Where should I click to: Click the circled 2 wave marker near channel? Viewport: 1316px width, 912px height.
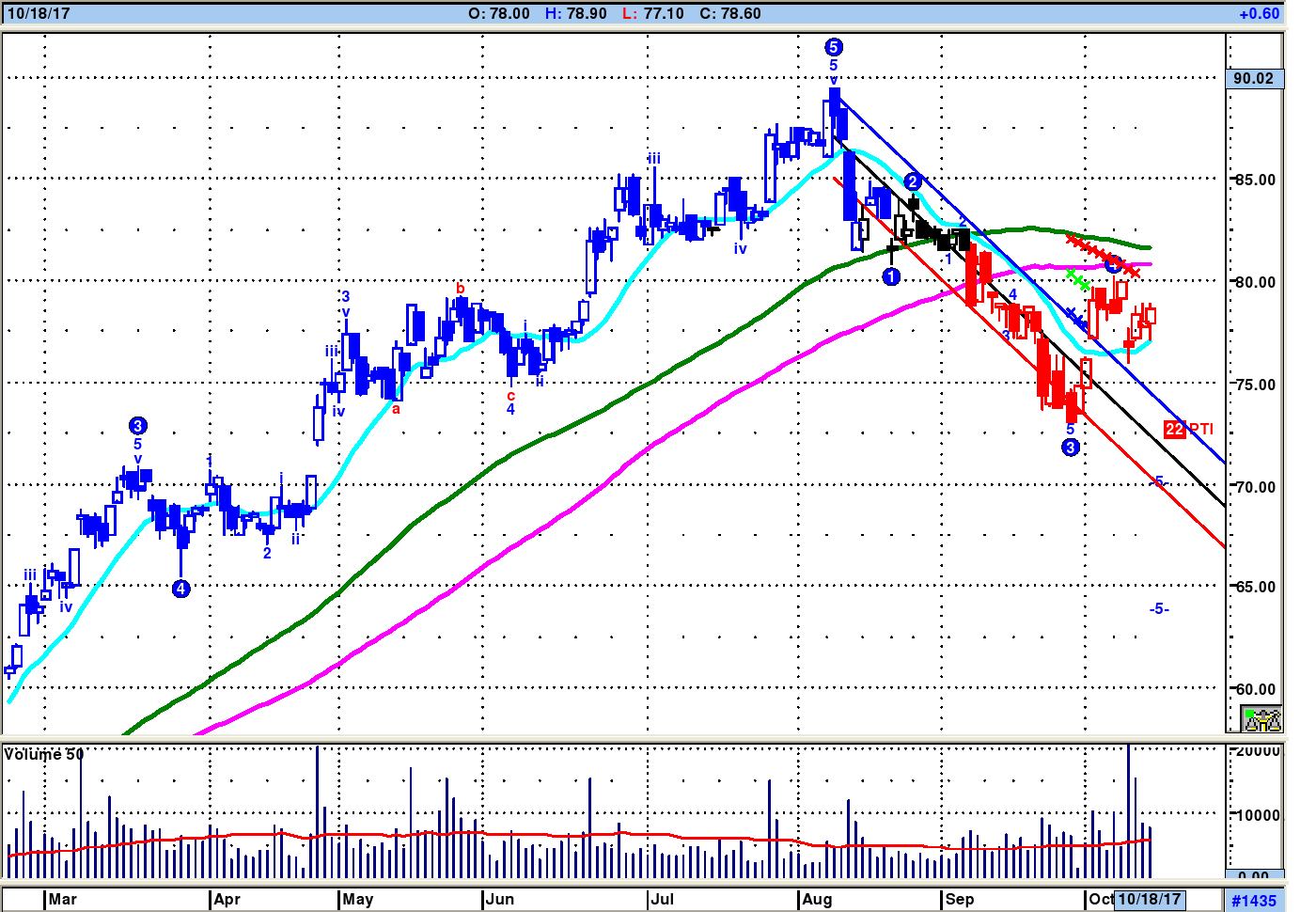[913, 181]
